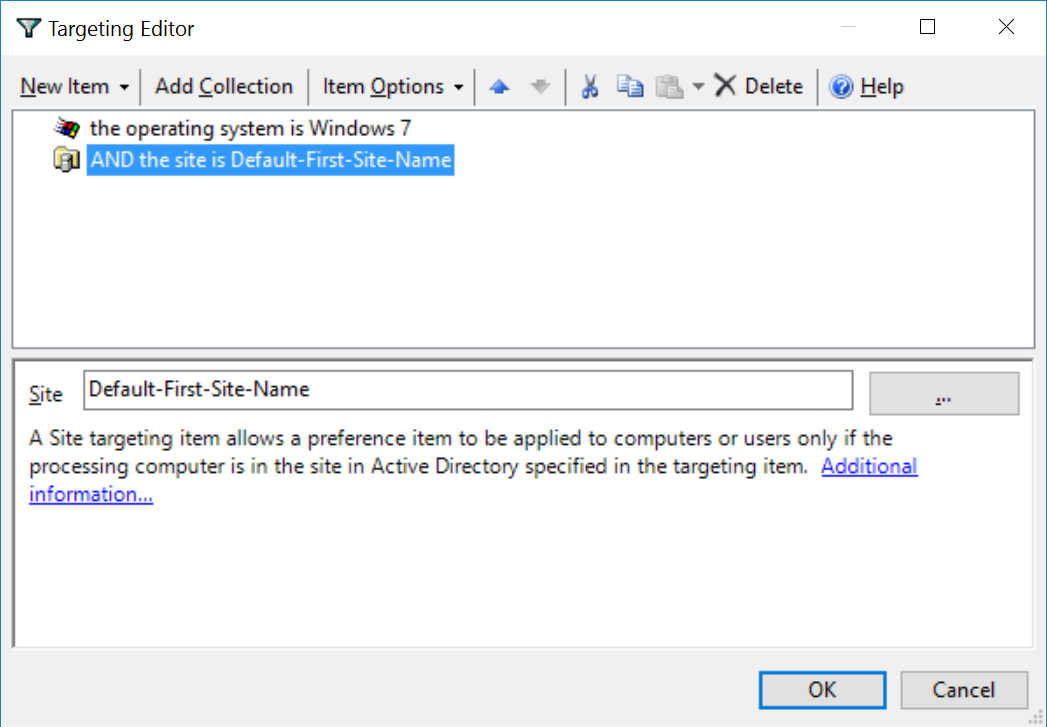The image size is (1047, 727).
Task: Confirm with the OK button
Action: pos(822,690)
